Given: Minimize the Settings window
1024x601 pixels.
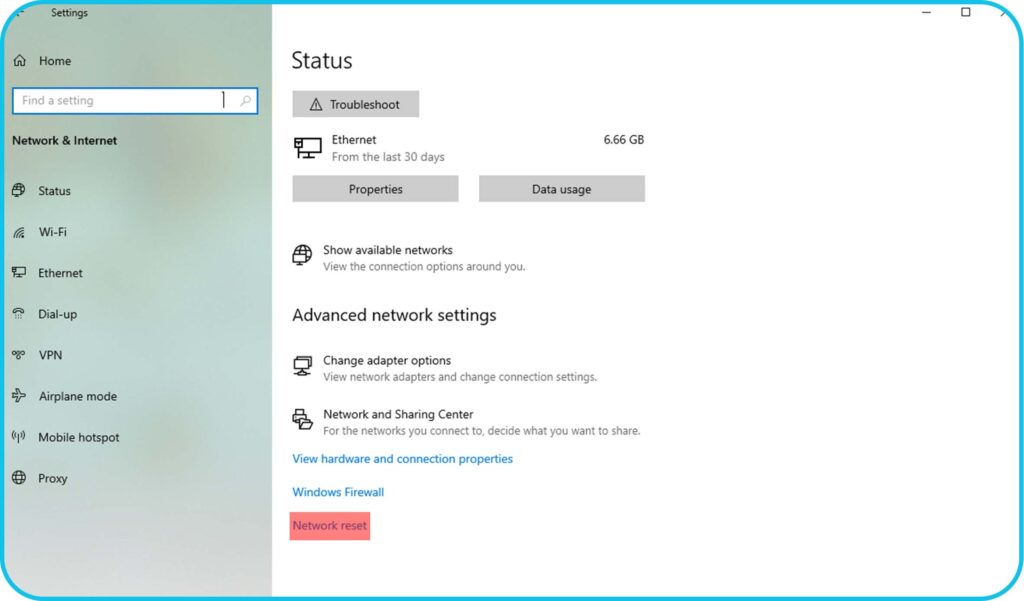Looking at the screenshot, I should coord(926,12).
